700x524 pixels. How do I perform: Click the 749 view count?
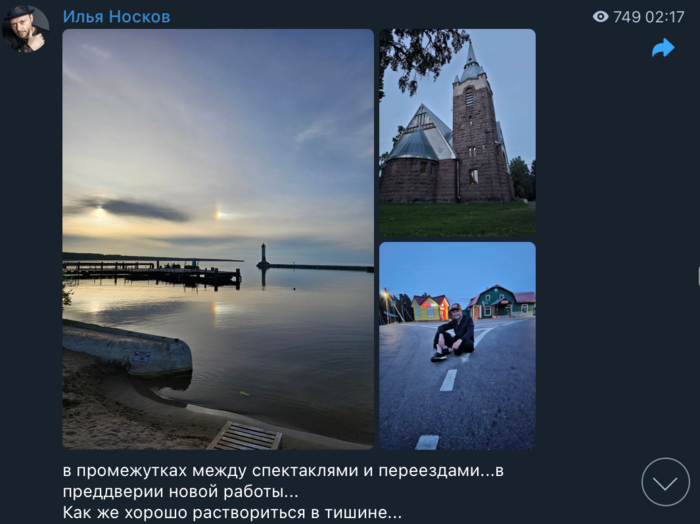pos(627,17)
